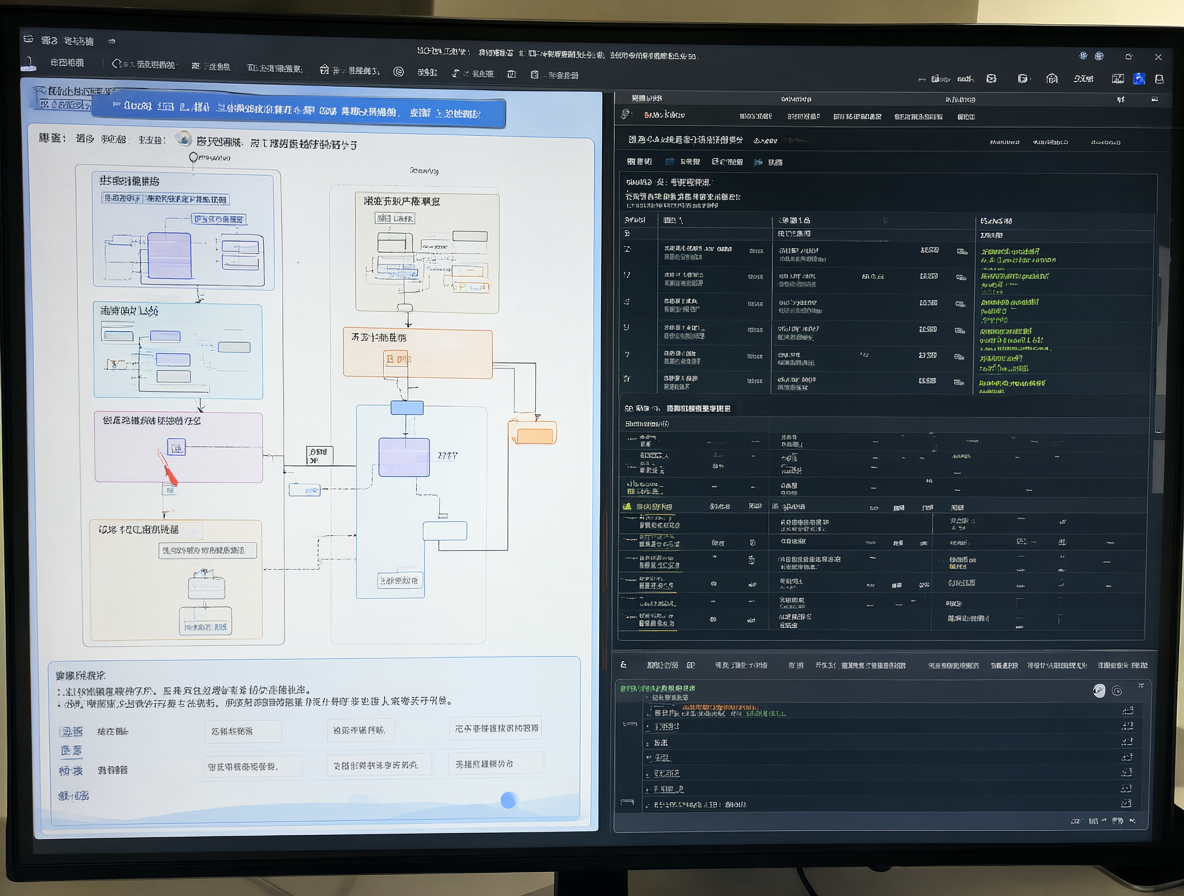Click the blue arrow icon in right panel tab row
This screenshot has width=1184, height=896.
758,162
